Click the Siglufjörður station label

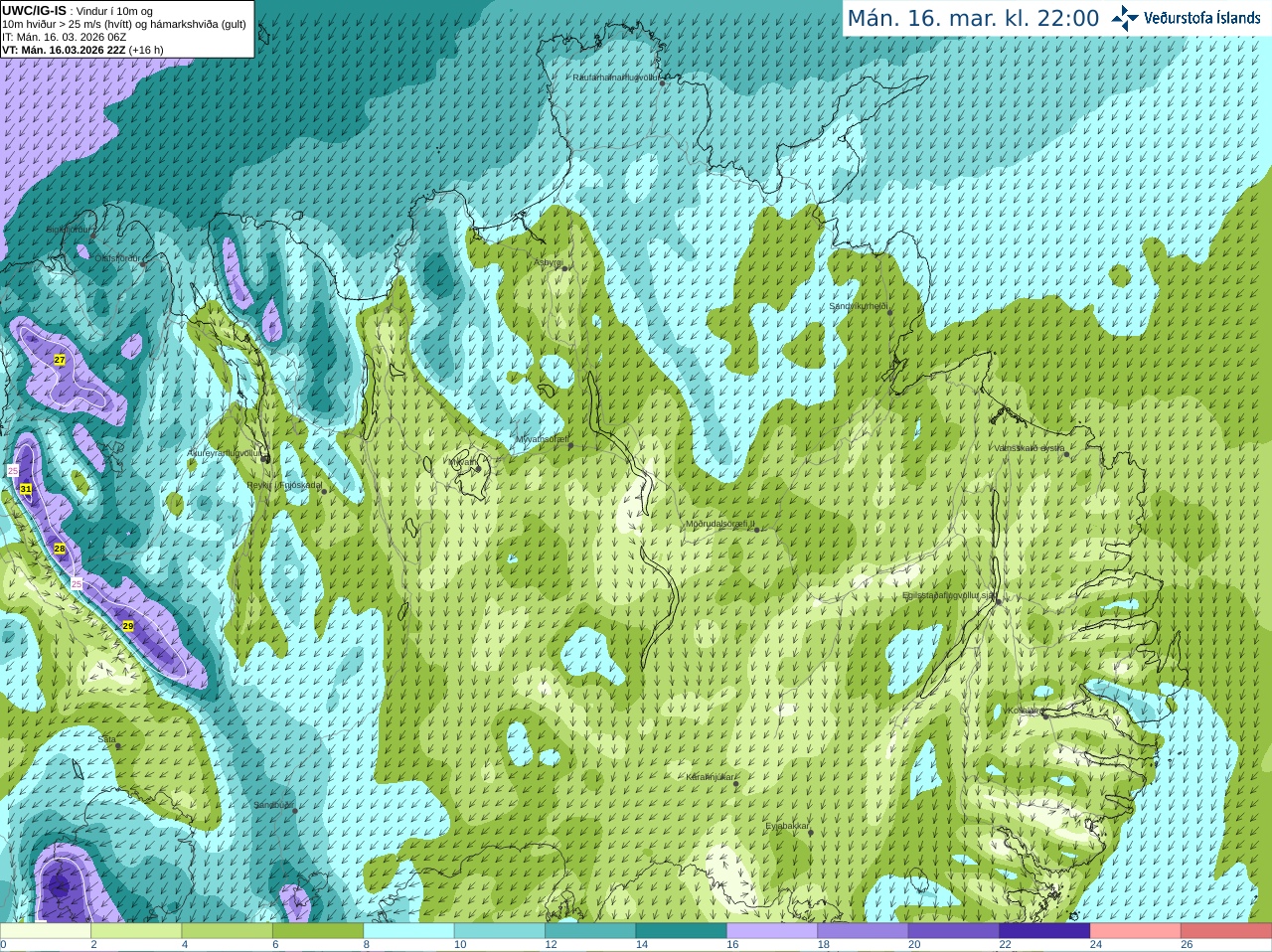[68, 230]
